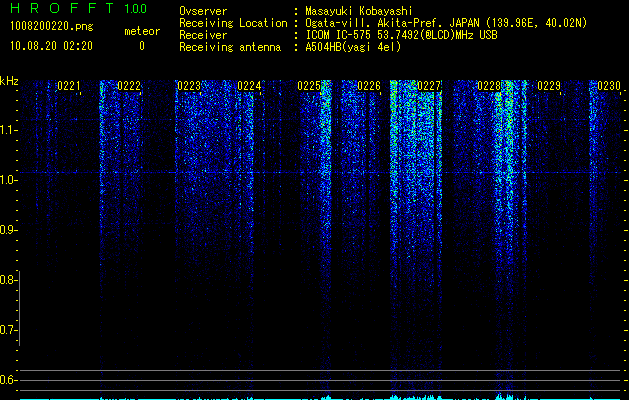
Task: Click the 0.7 kHz axis label
Action: 7,330
